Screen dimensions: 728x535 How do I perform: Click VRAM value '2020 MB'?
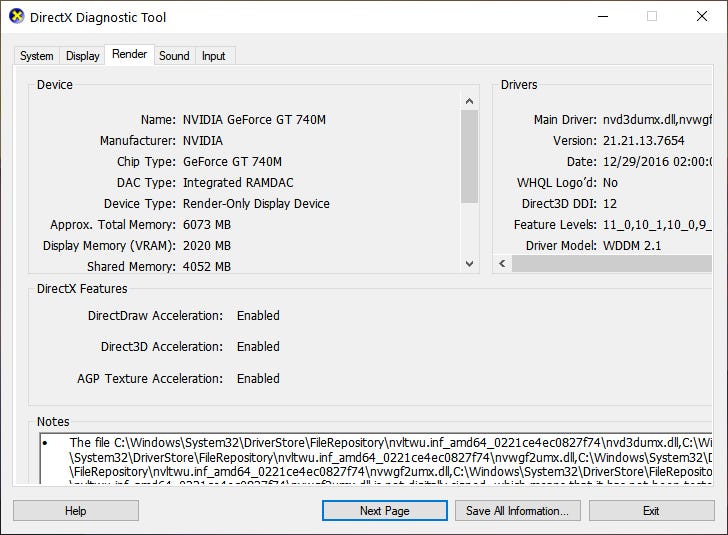coord(207,246)
